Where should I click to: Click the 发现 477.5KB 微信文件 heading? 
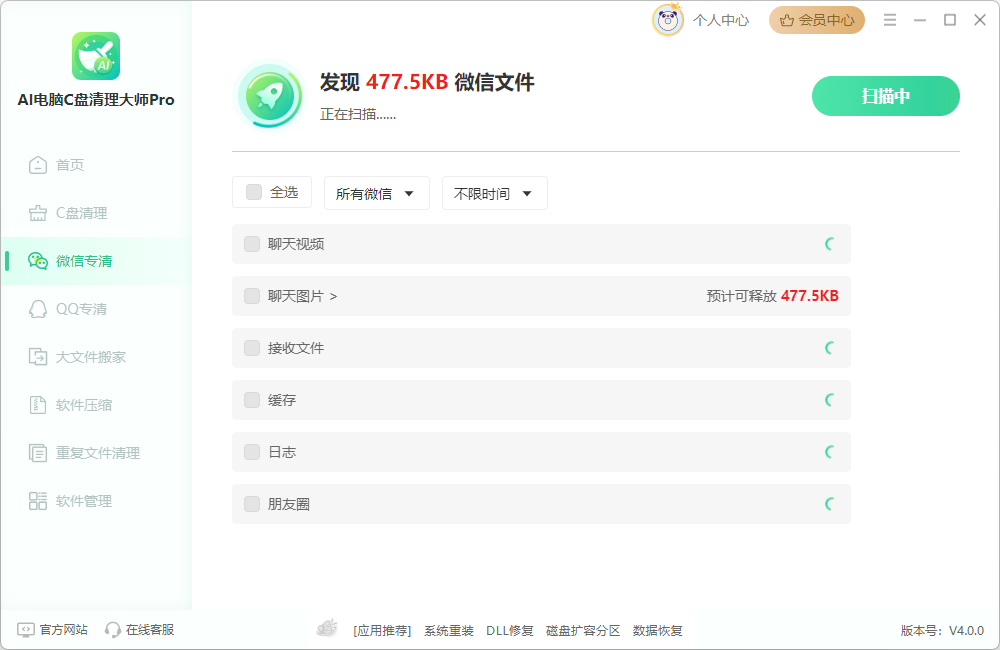[427, 82]
